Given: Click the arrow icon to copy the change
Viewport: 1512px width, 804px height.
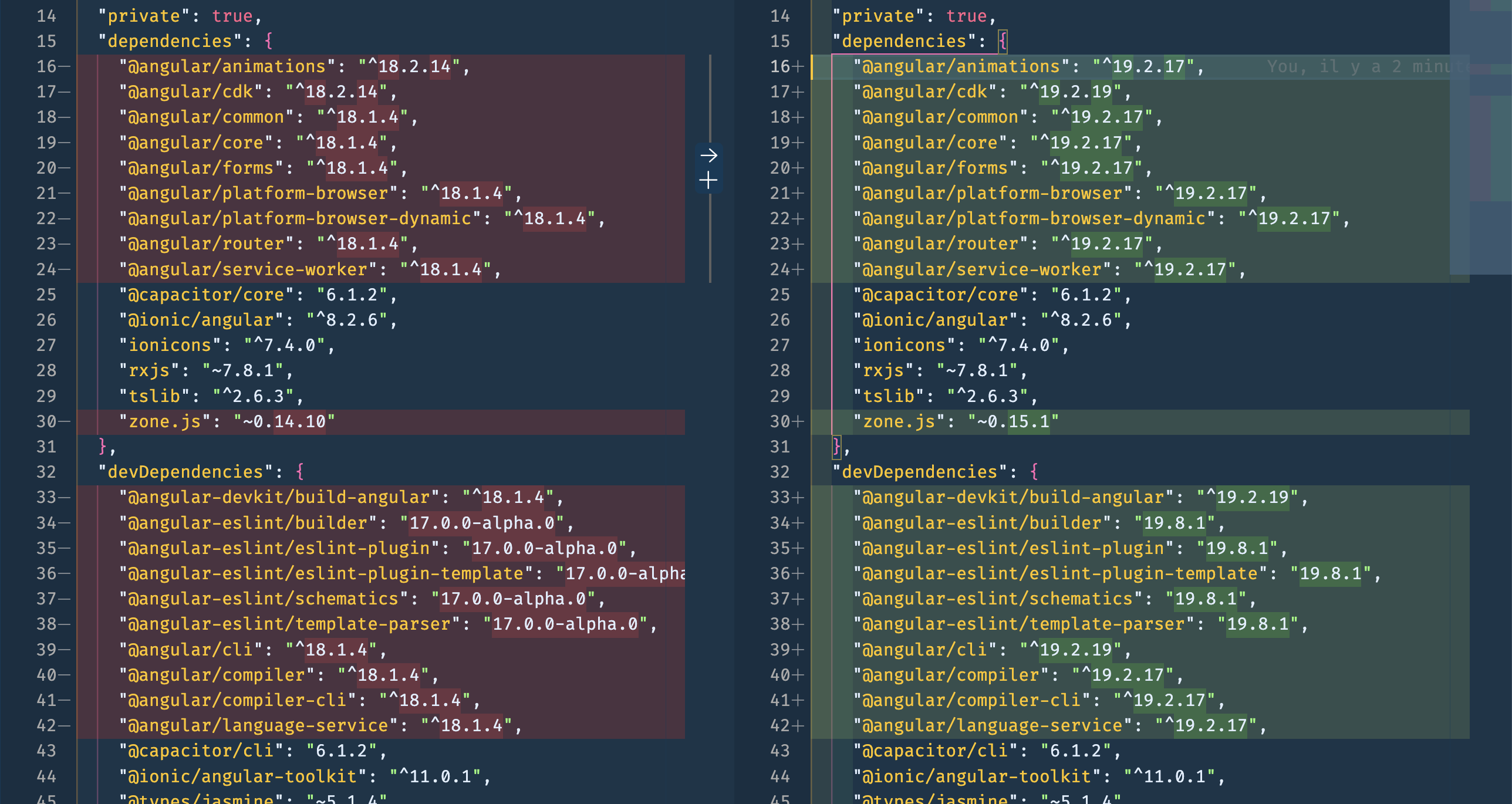Looking at the screenshot, I should pos(710,154).
